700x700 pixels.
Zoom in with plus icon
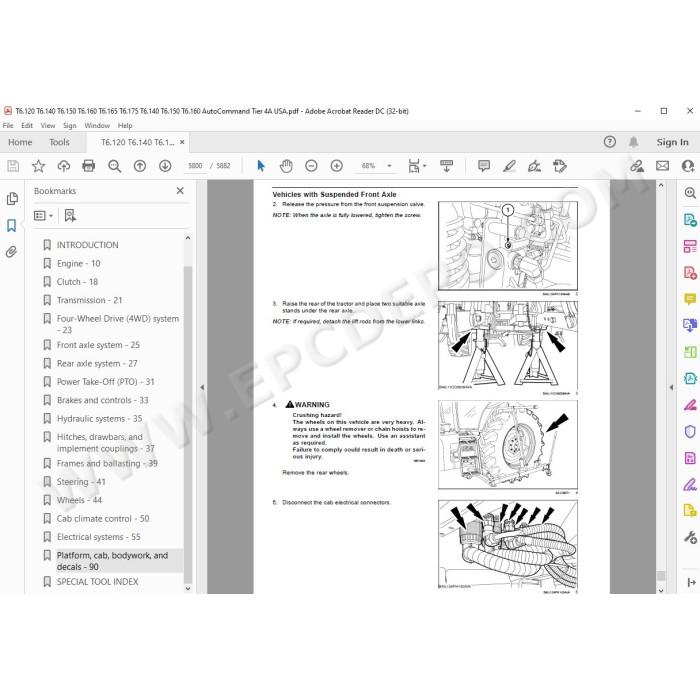point(337,166)
